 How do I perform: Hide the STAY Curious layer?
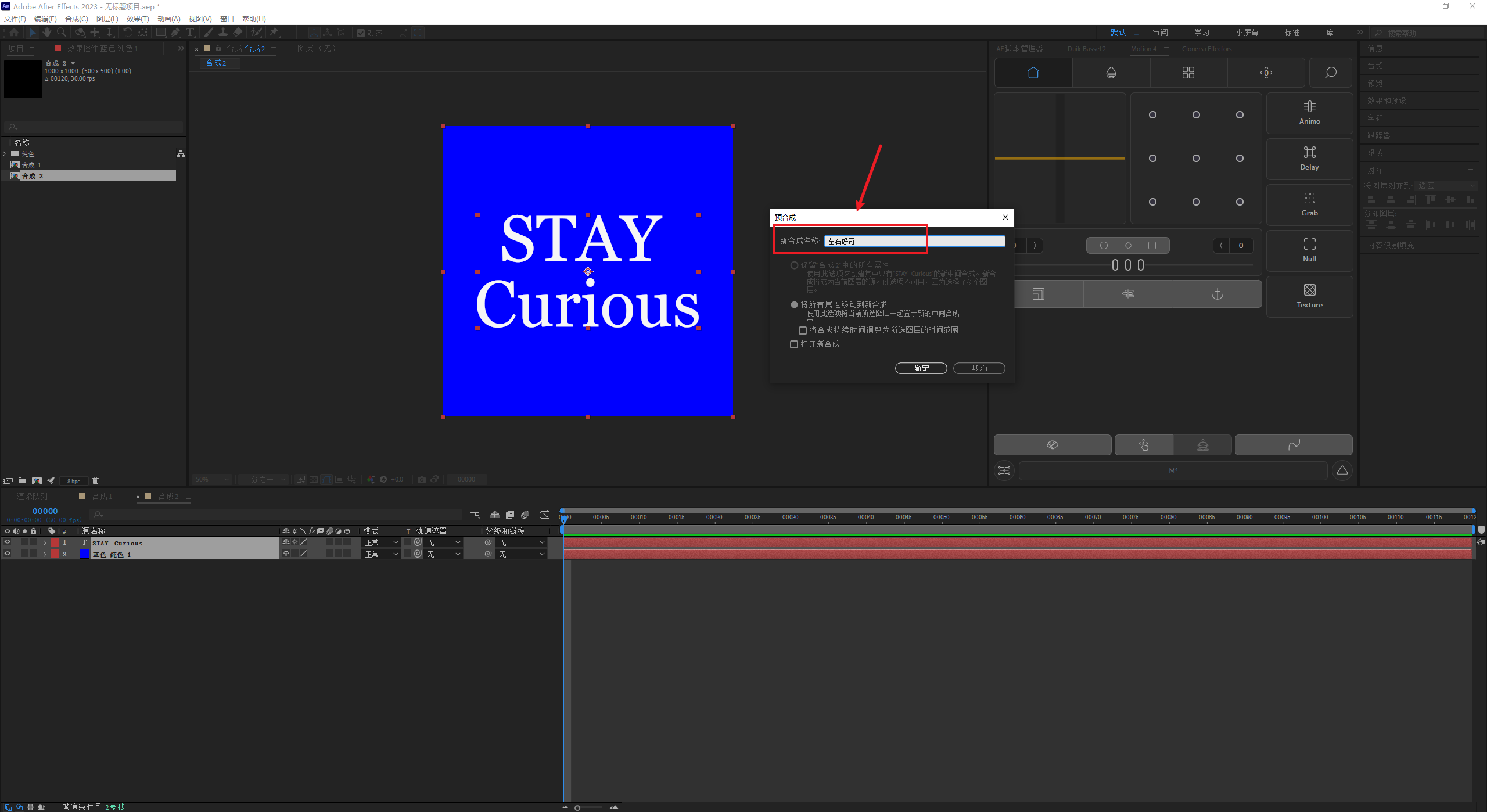pyautogui.click(x=8, y=542)
